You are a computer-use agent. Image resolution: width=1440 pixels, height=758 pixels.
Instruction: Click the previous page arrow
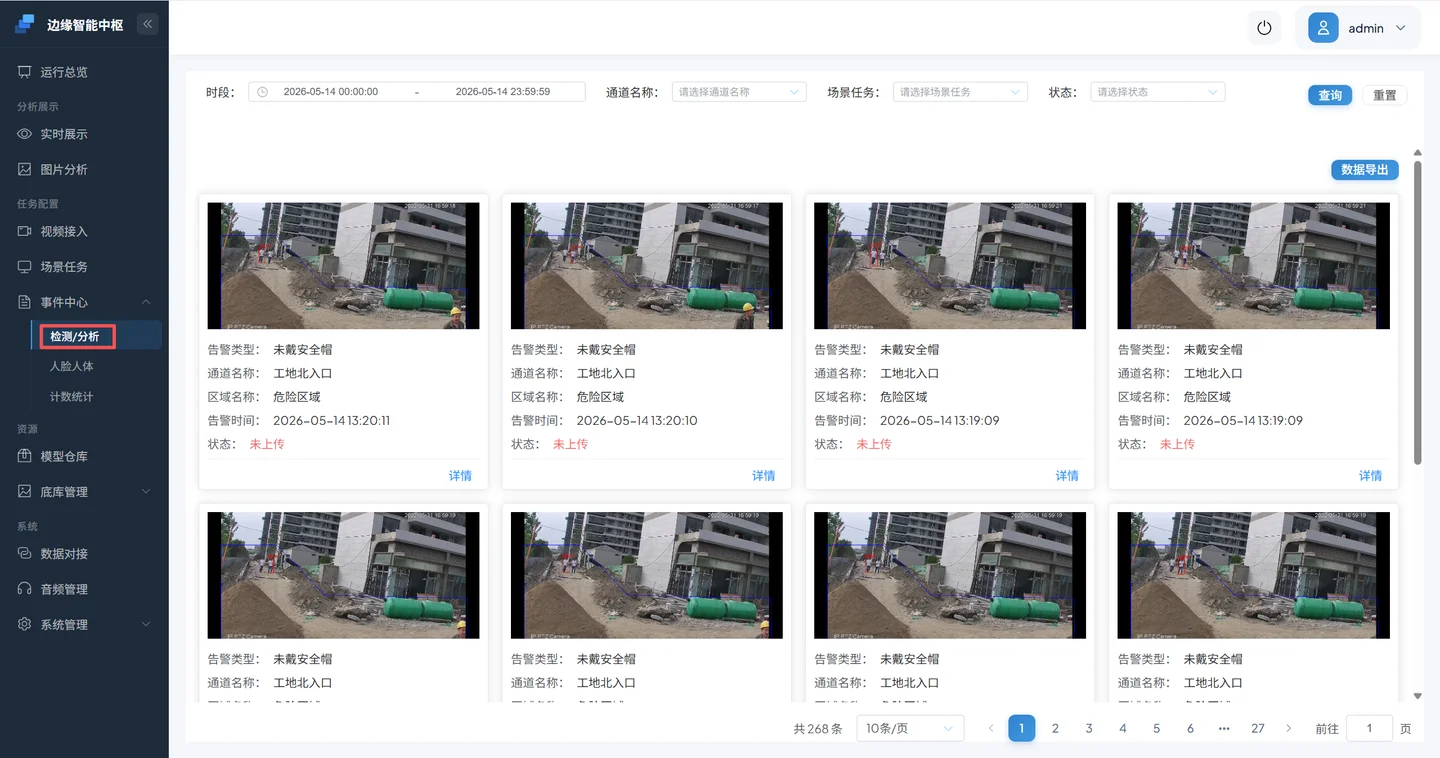point(991,728)
